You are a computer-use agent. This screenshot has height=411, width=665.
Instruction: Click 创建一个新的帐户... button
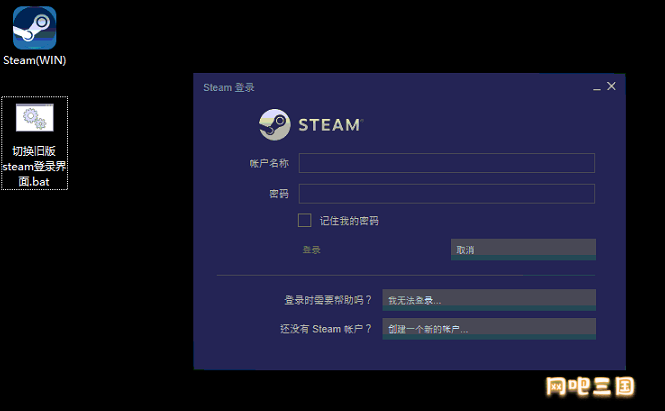489,329
